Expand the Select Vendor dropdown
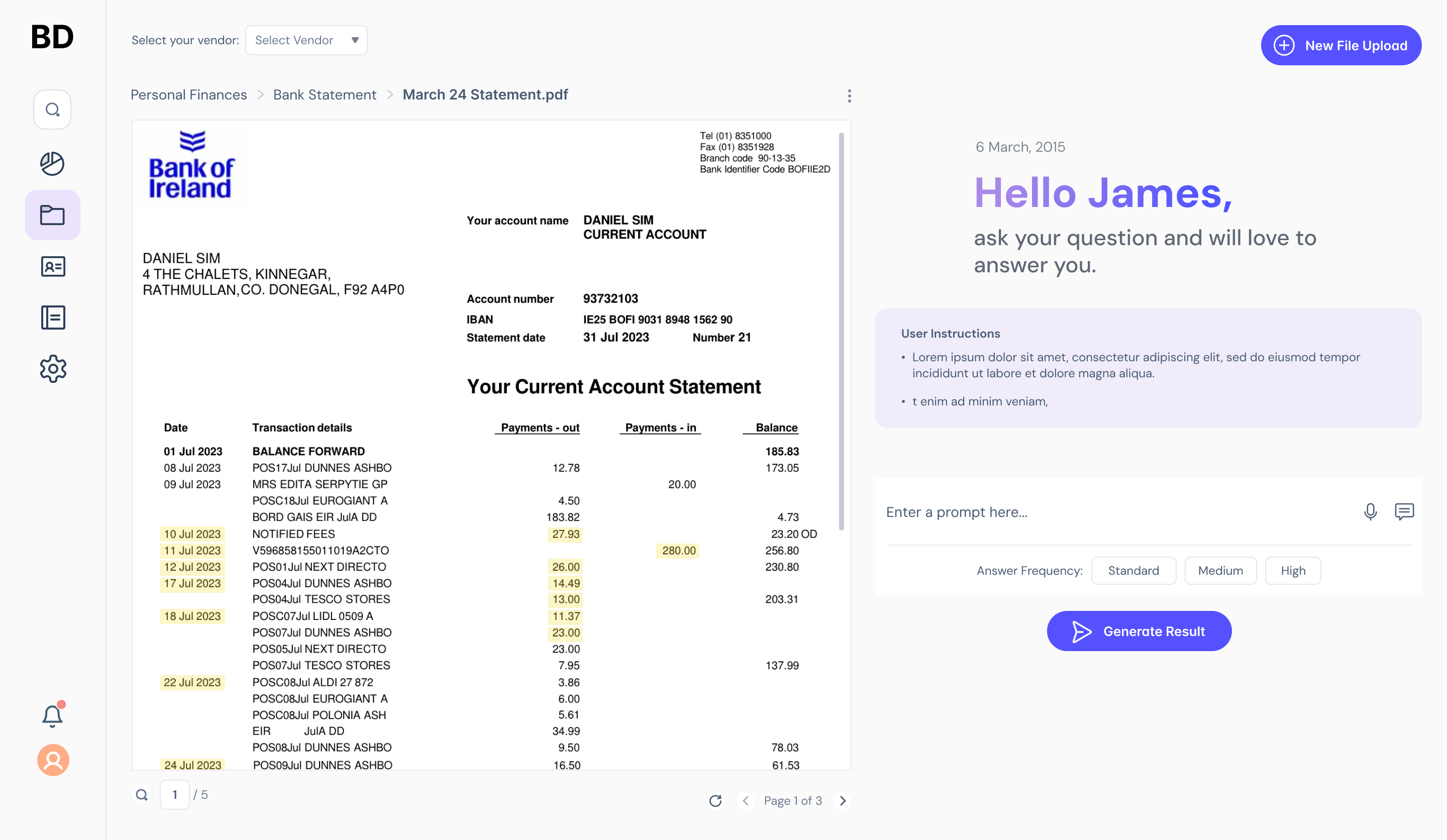Viewport: 1447px width, 840px height. click(x=306, y=40)
